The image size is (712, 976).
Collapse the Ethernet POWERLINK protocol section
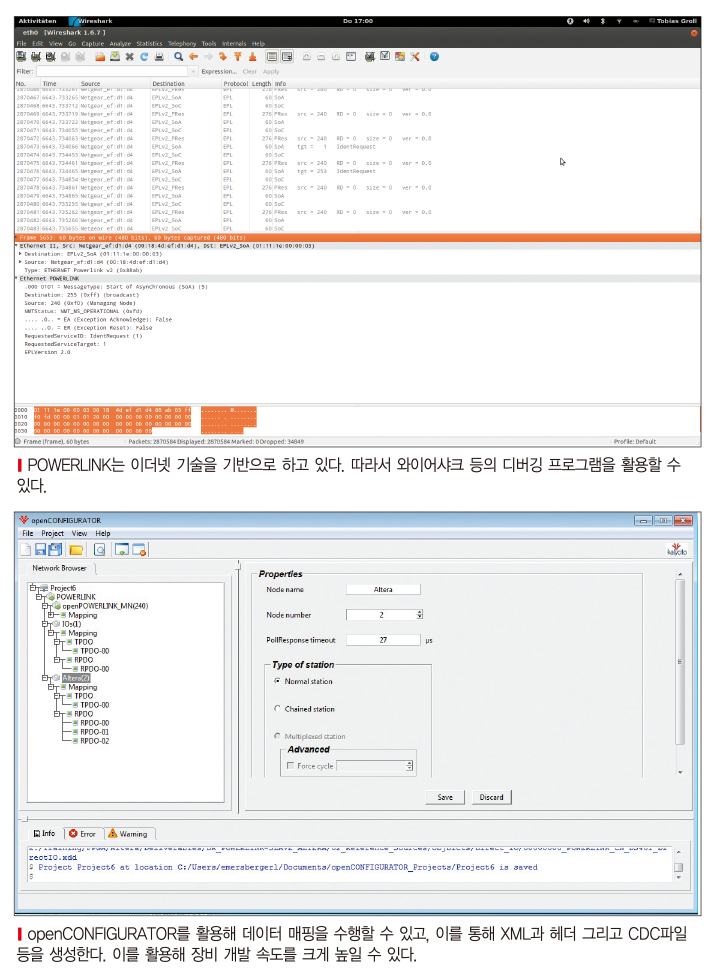(17, 278)
